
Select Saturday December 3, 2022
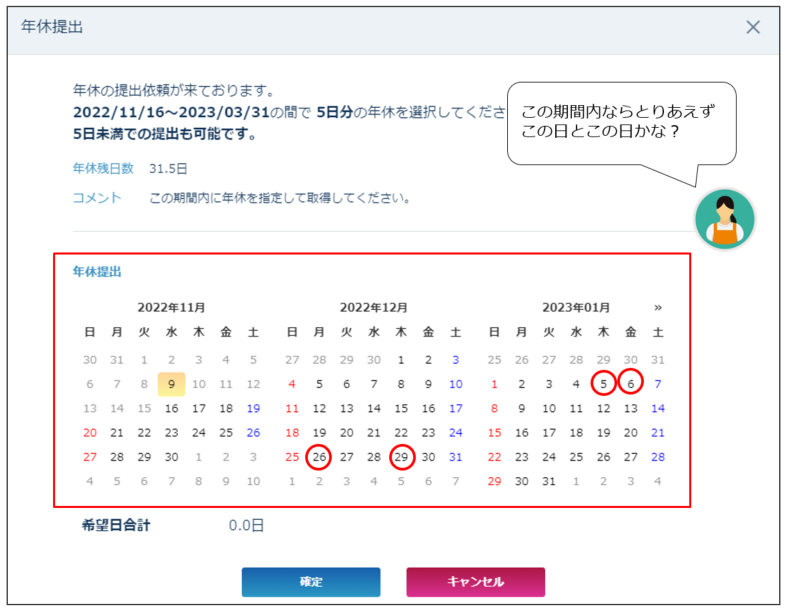(455, 360)
